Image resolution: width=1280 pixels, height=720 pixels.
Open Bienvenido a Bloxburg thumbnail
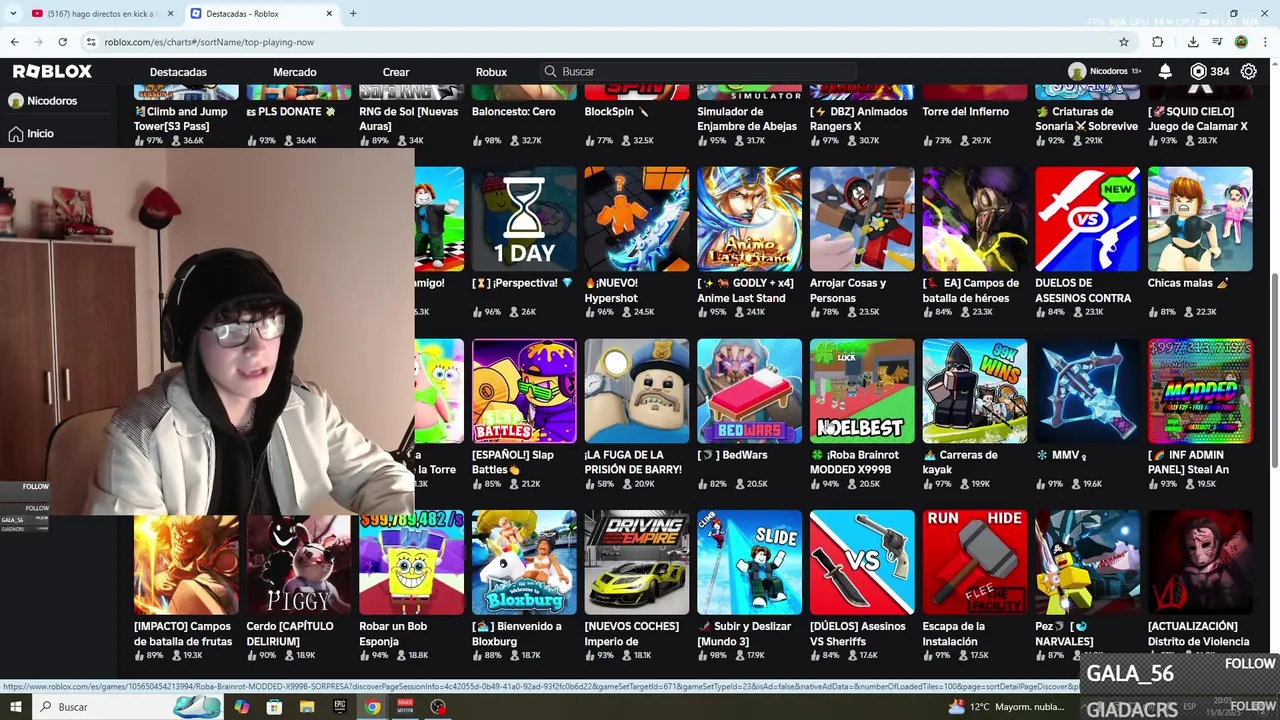[524, 563]
